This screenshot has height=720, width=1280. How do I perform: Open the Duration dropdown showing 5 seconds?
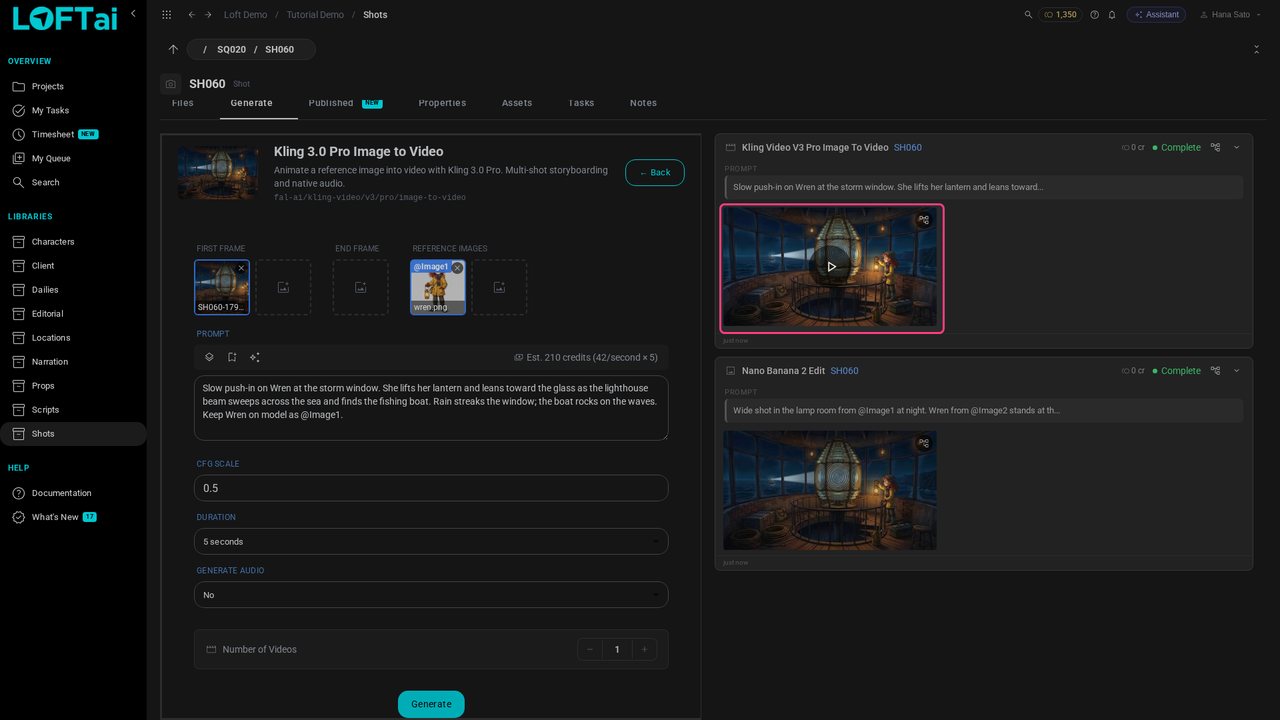pos(431,541)
